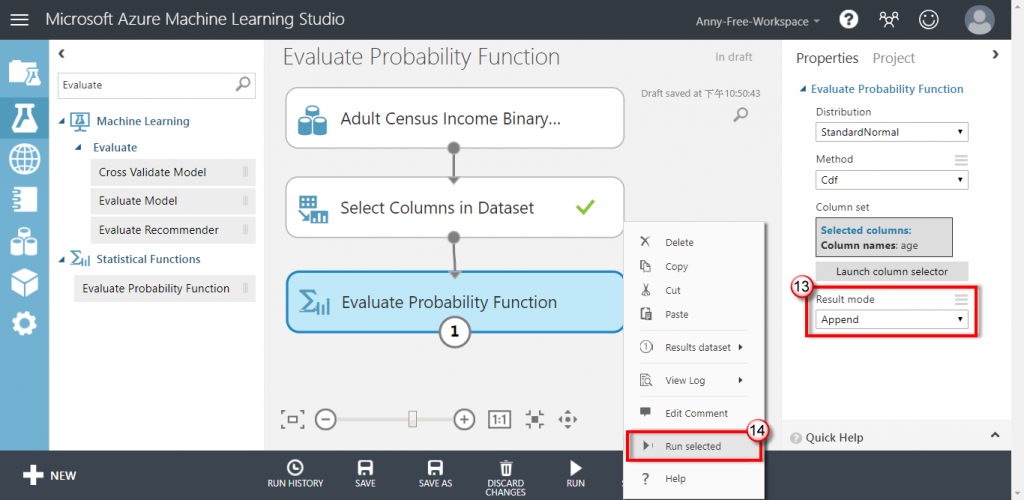Open the Datasets cylinders sidebar icon
The height and width of the screenshot is (500, 1024).
point(24,241)
